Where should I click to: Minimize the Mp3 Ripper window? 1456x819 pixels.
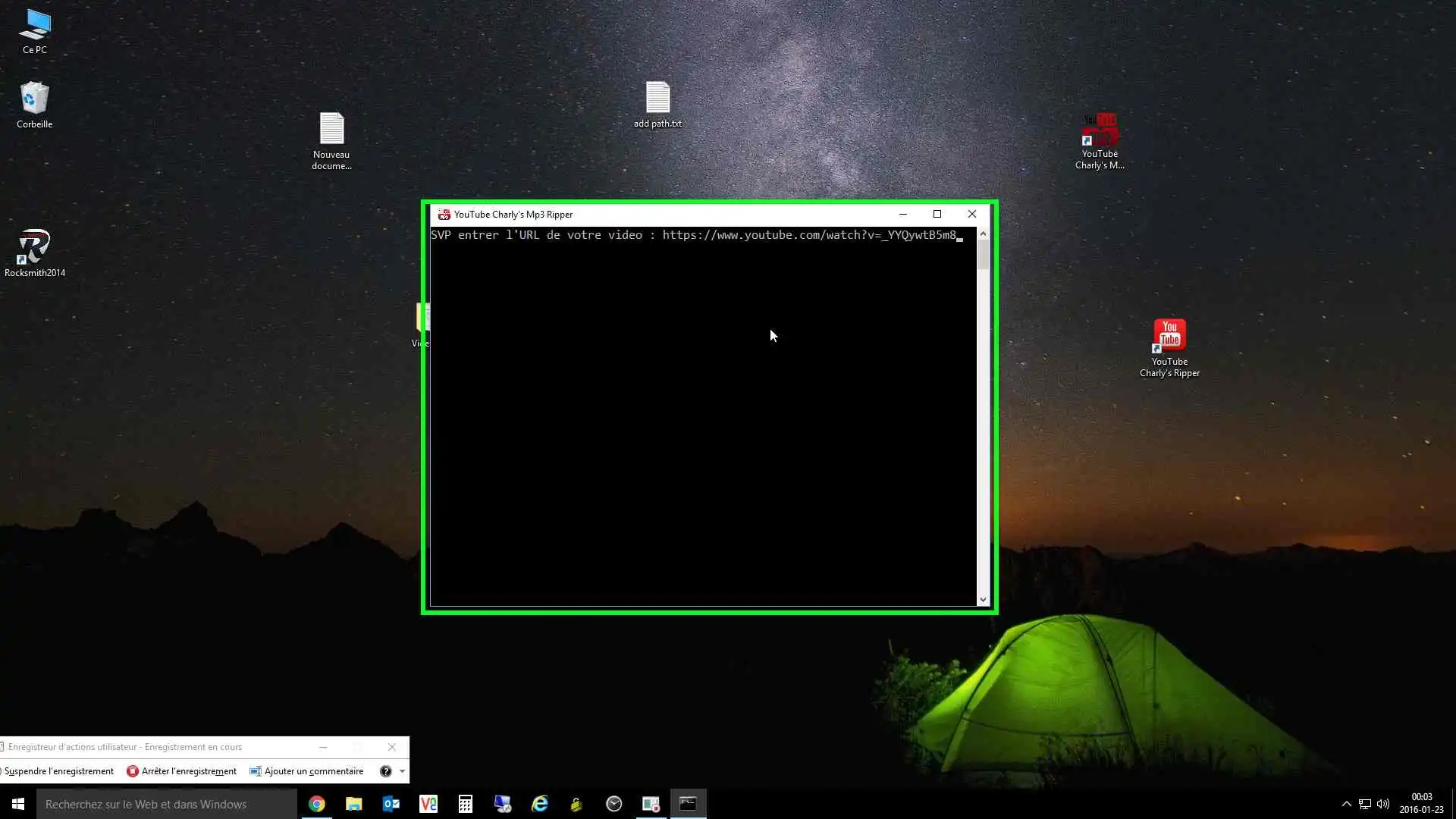coord(902,215)
